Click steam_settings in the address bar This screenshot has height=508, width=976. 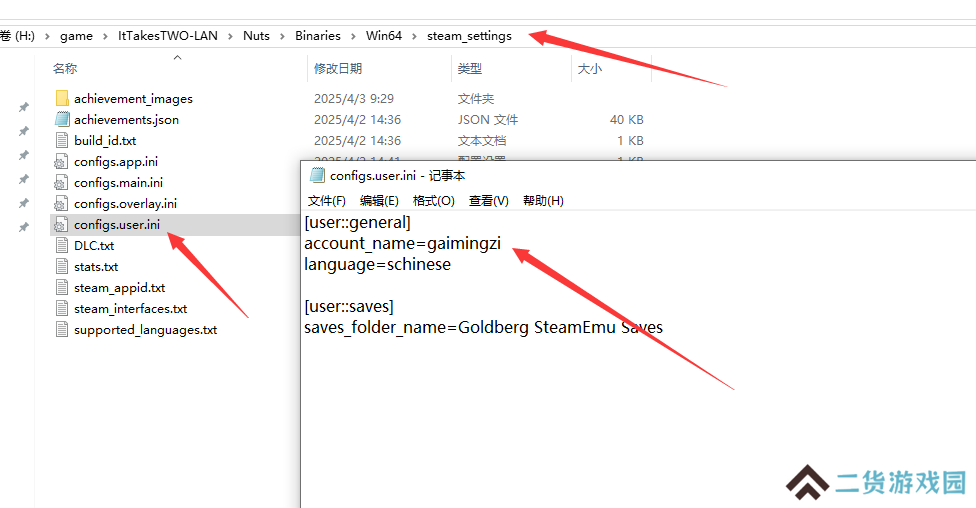pyautogui.click(x=469, y=36)
